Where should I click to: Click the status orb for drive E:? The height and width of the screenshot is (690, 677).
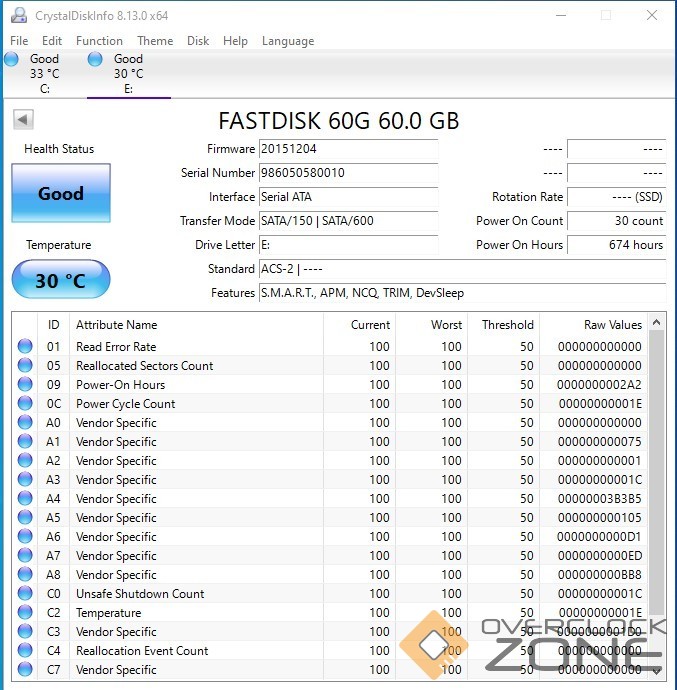(x=95, y=59)
